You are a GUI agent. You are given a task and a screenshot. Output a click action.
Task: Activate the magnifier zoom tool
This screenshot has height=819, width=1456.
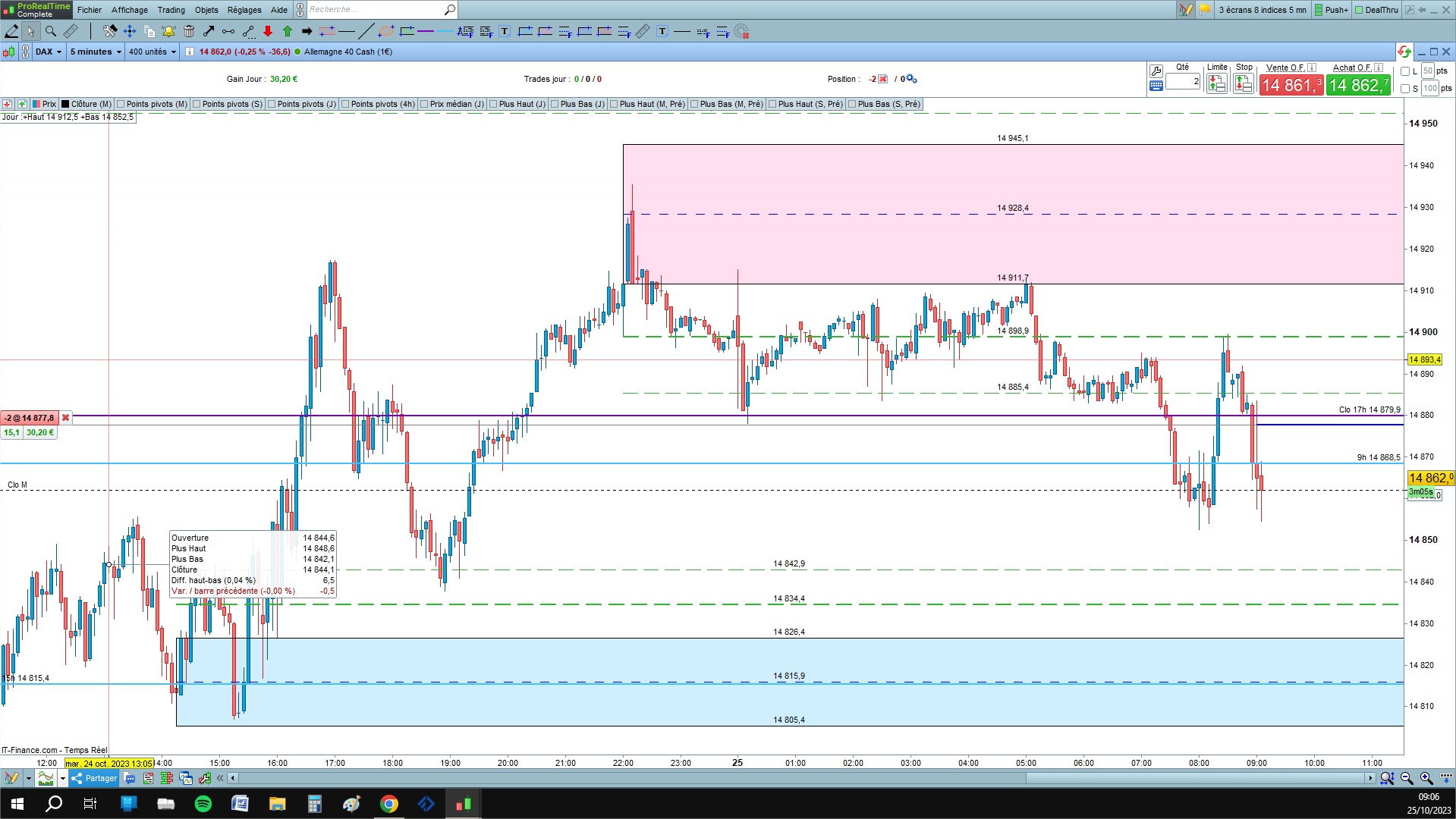51,31
